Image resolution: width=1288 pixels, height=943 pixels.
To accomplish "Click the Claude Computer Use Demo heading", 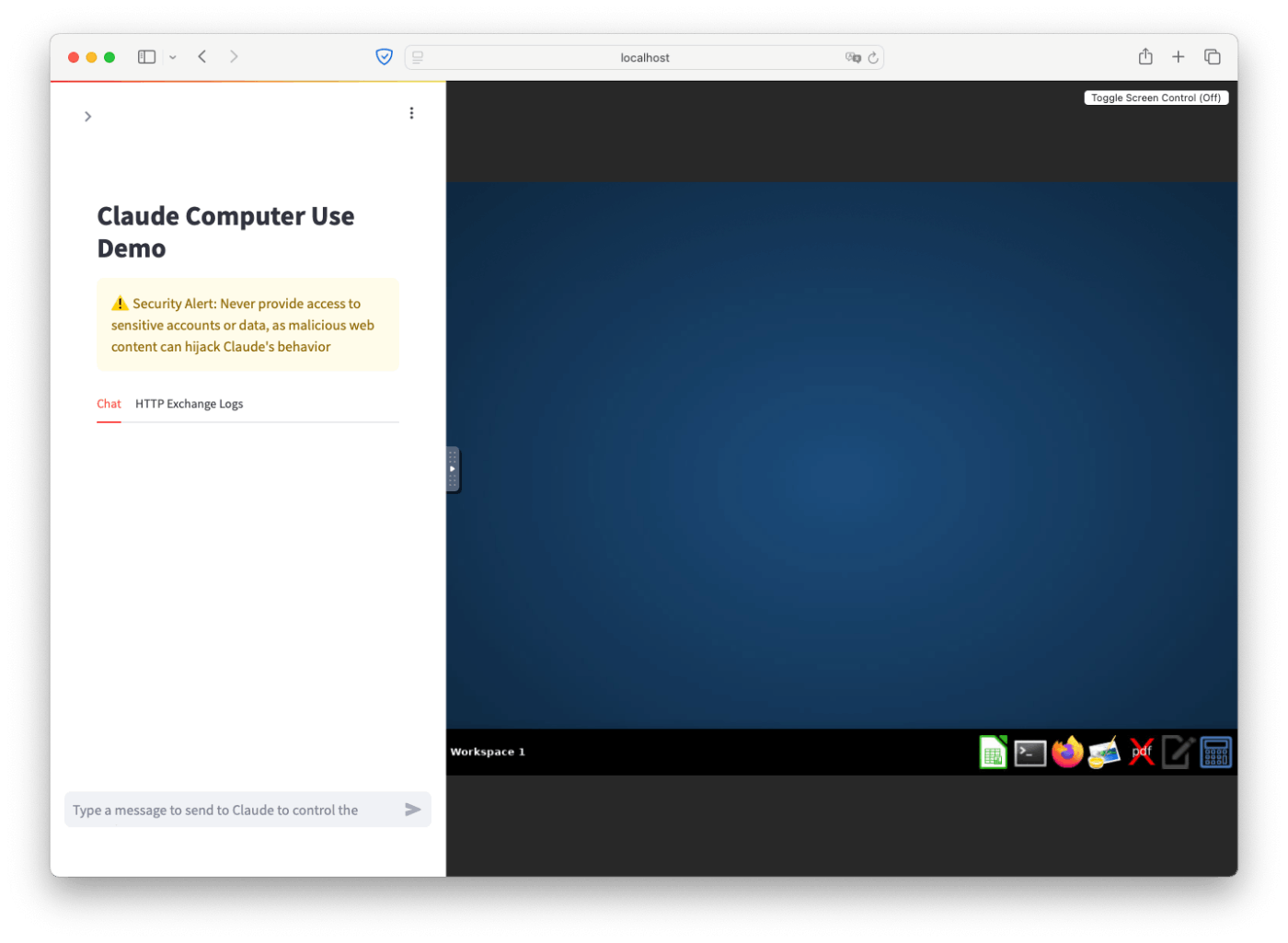I will (x=225, y=232).
